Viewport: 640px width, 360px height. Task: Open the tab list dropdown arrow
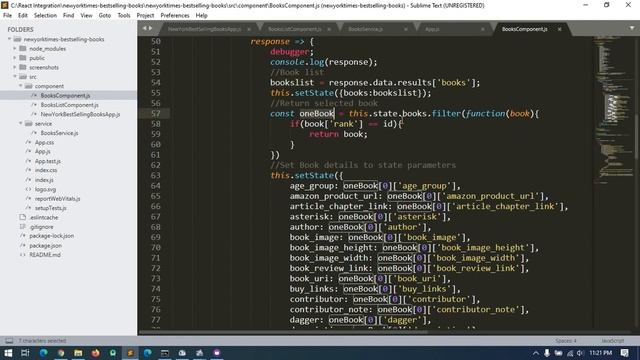point(632,28)
